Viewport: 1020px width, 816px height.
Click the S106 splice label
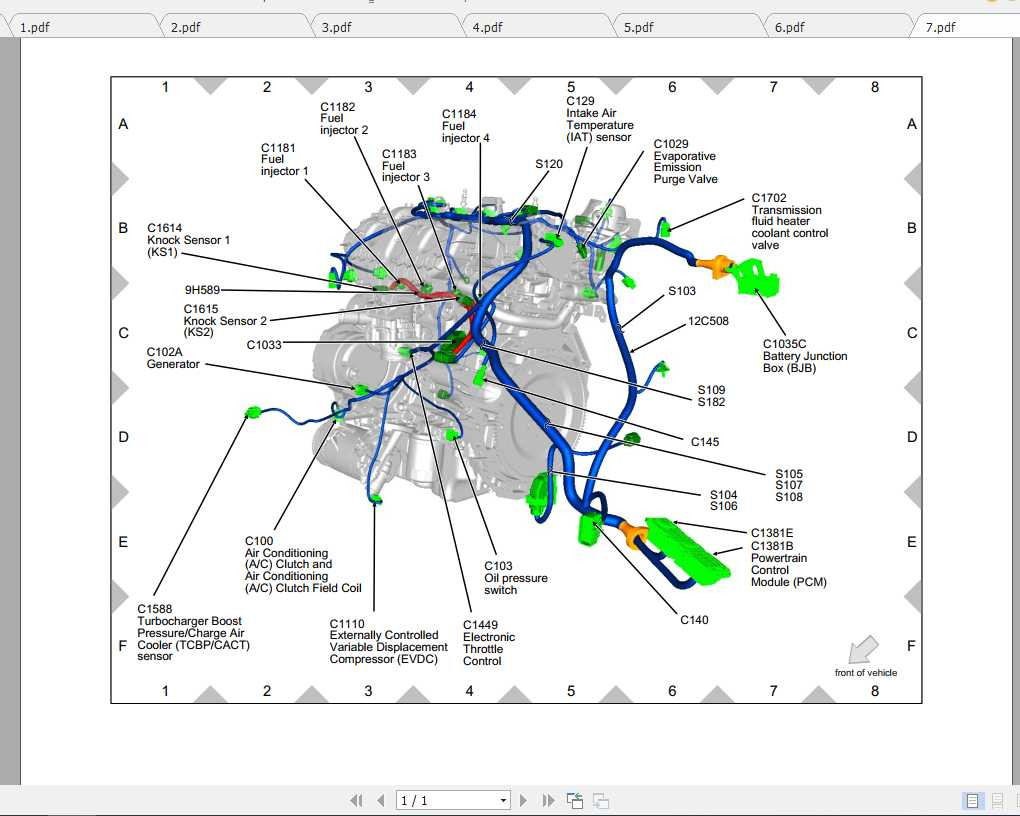pyautogui.click(x=723, y=506)
